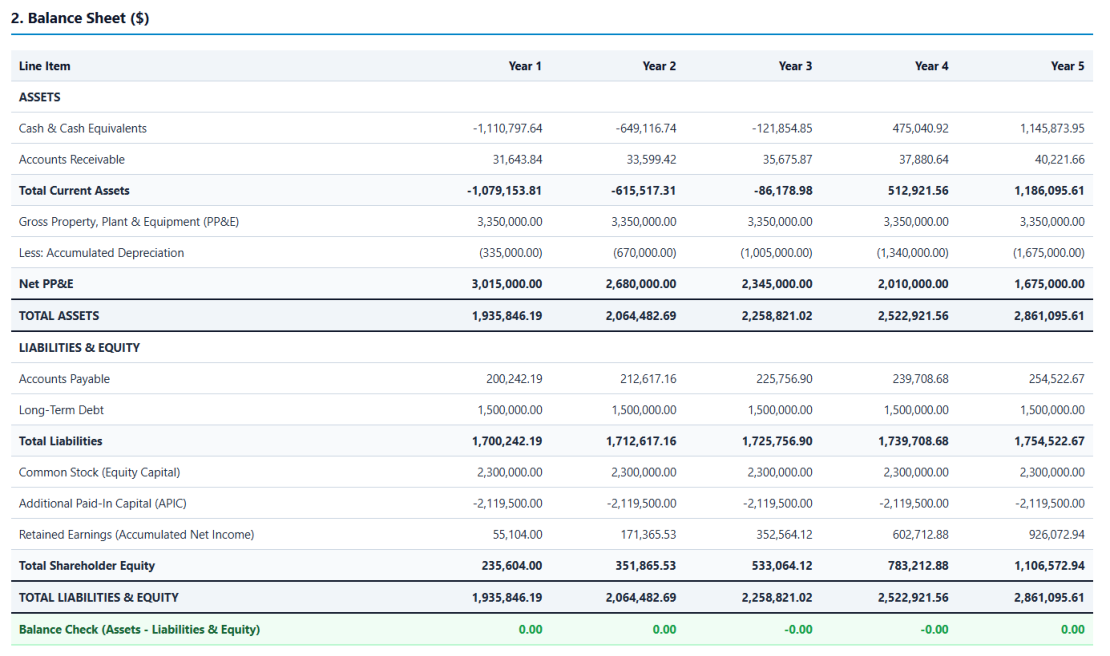Screen dimensions: 1110x656
Task: Click Cash value 475,040.92 for Year 4
Action: click(920, 128)
